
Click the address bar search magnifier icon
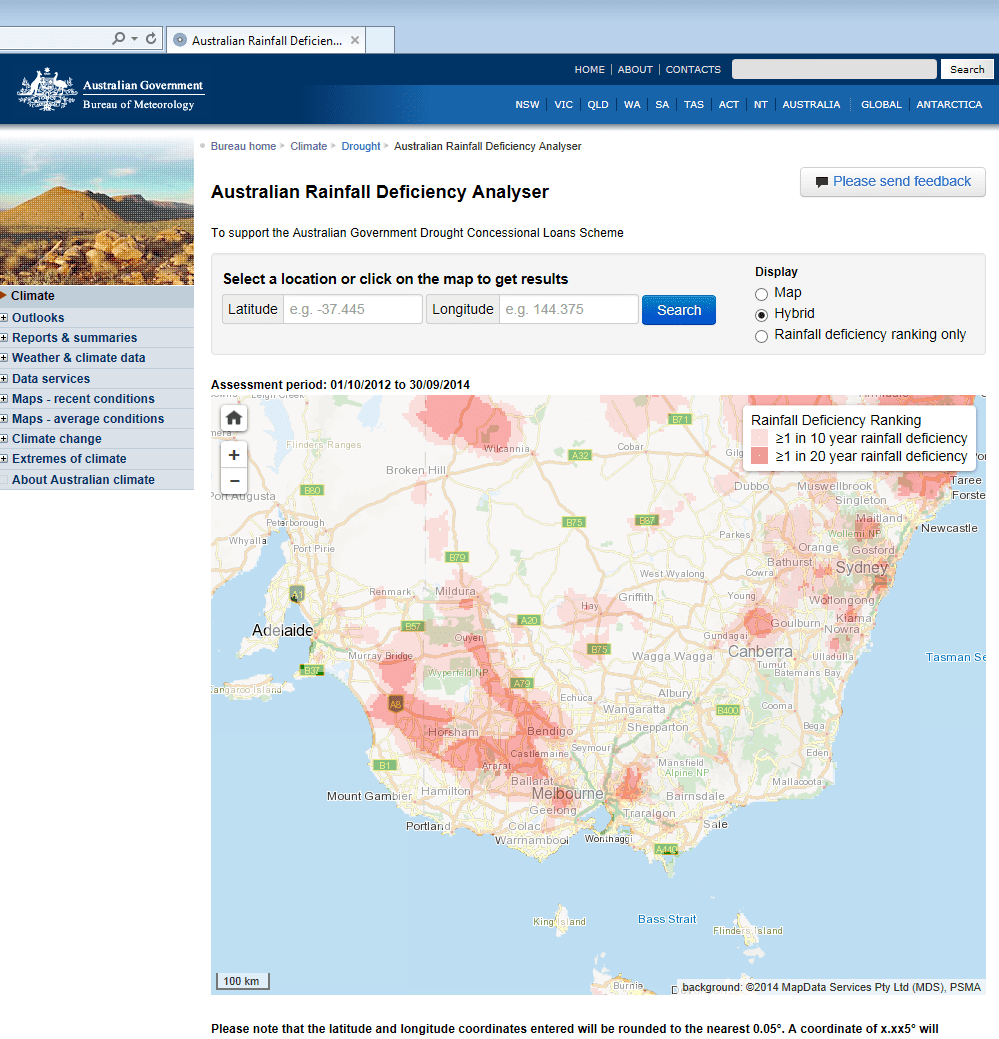[x=119, y=38]
